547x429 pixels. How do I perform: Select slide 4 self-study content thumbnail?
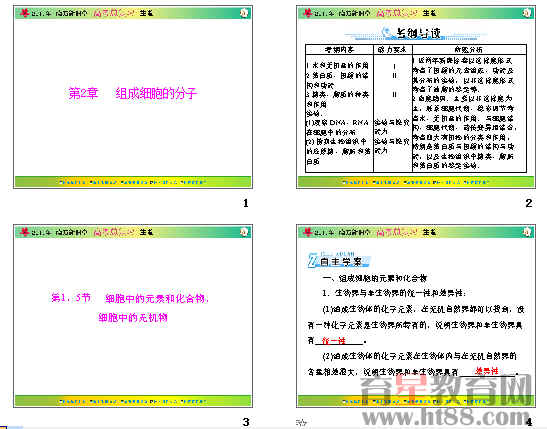tap(416, 316)
